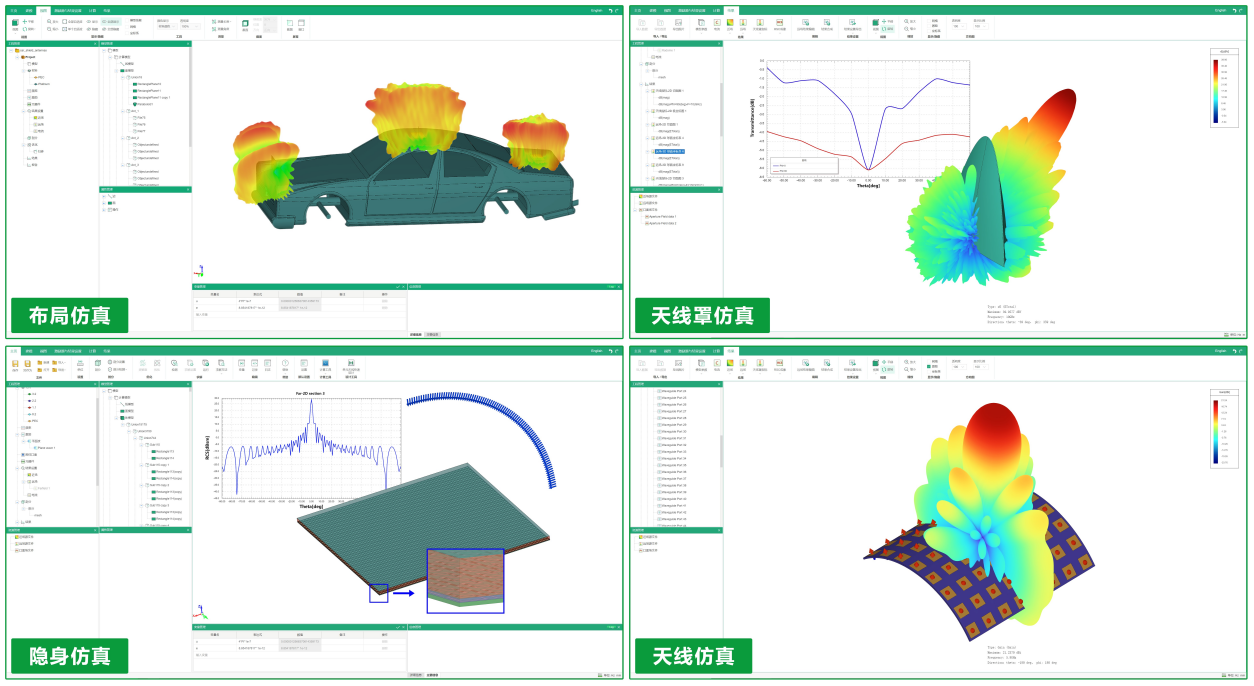This screenshot has height=686, width=1254.
Task: Click the zoom-in magnifier in 天线罩仿真 ribbon
Action: 906,21
